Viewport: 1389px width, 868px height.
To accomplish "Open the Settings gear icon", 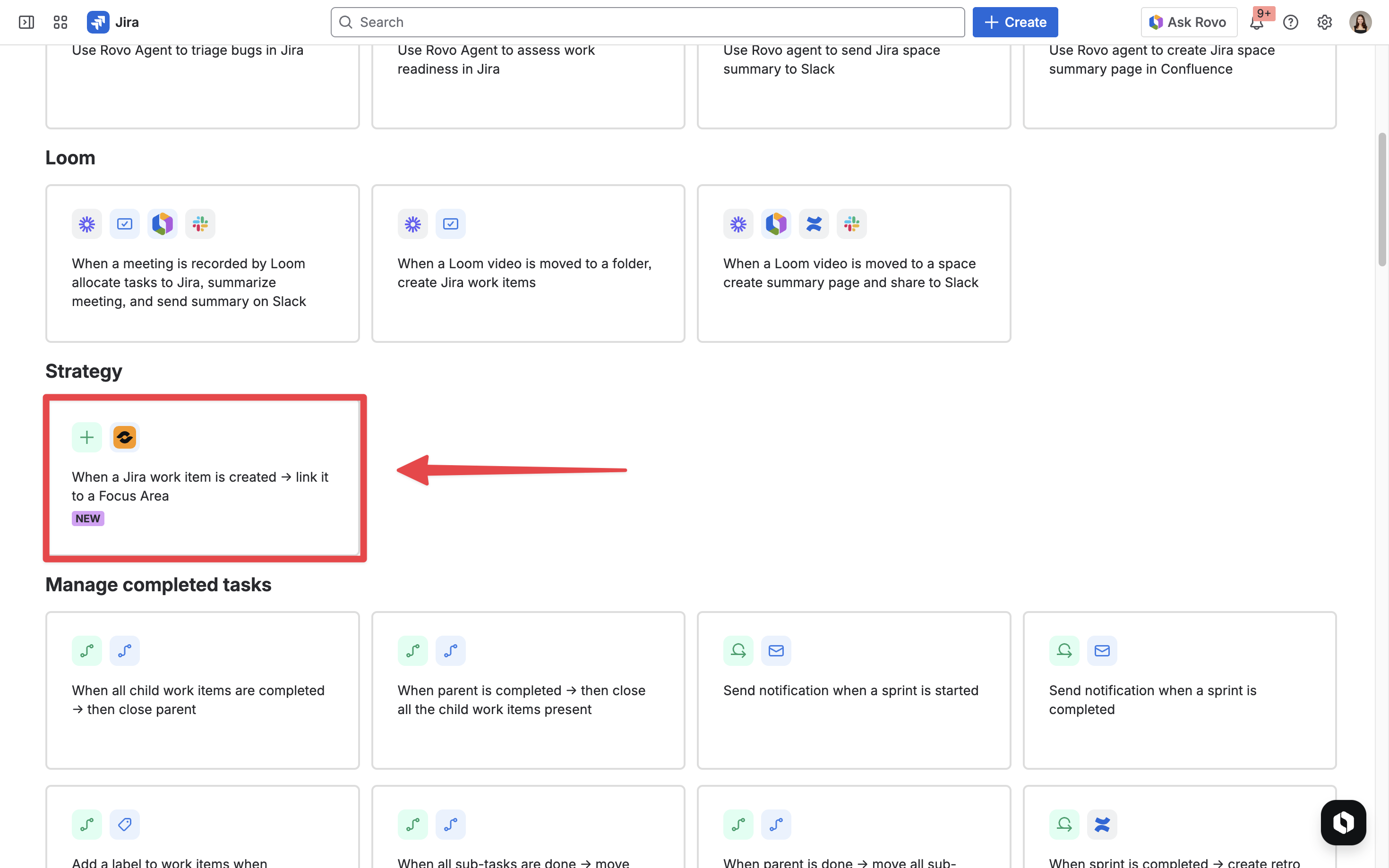I will (x=1324, y=22).
